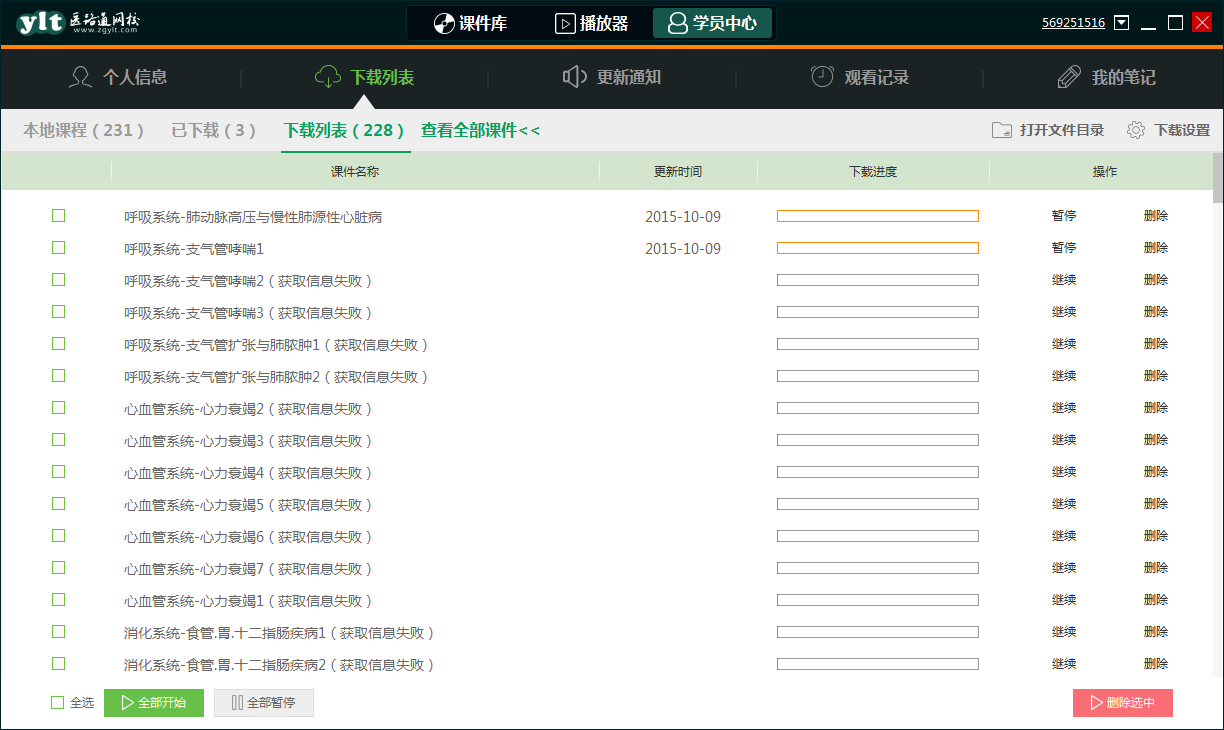Click the 下载设置 gear icon
The image size is (1224, 730).
tap(1135, 130)
